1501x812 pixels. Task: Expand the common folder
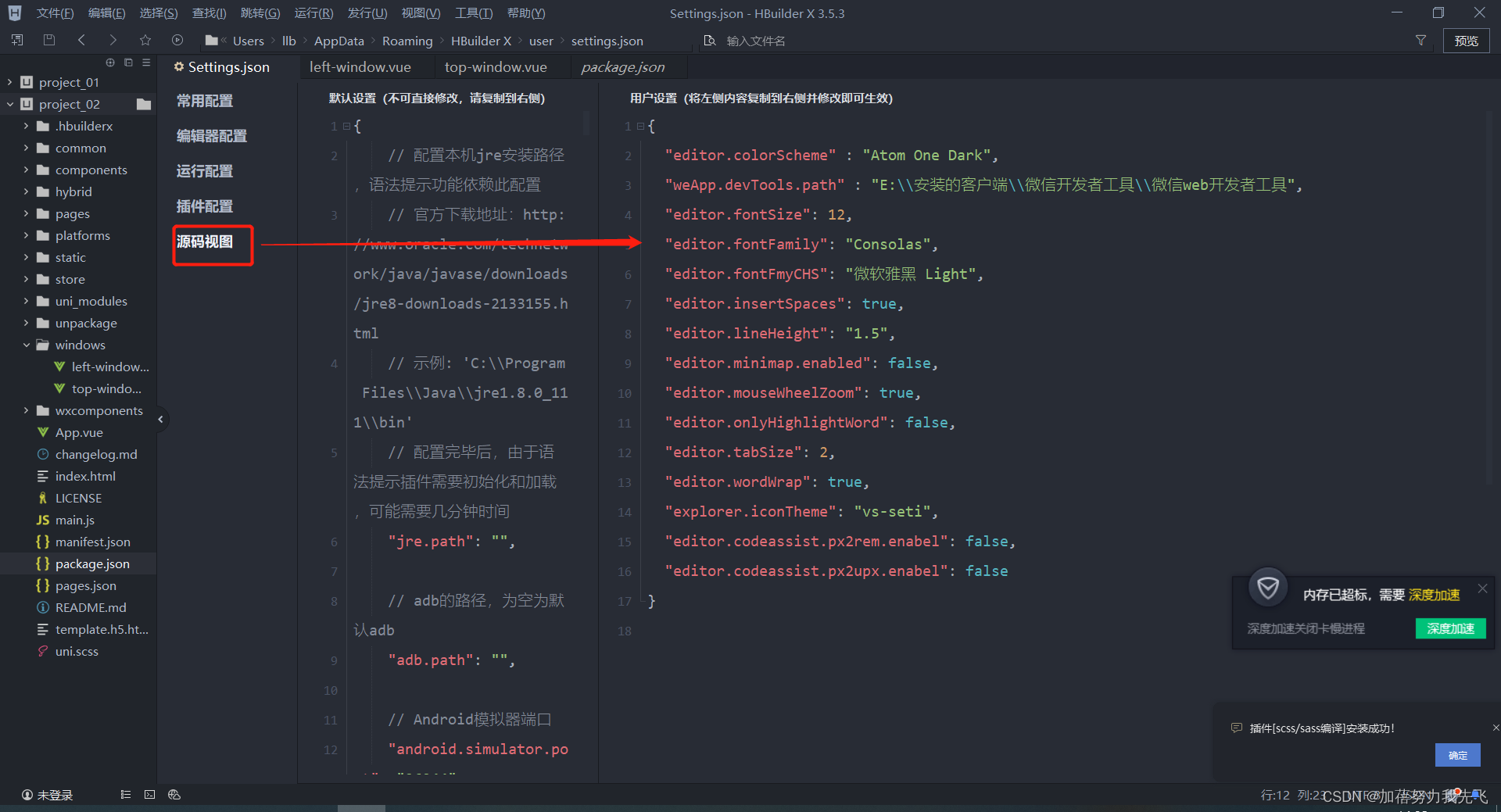26,148
